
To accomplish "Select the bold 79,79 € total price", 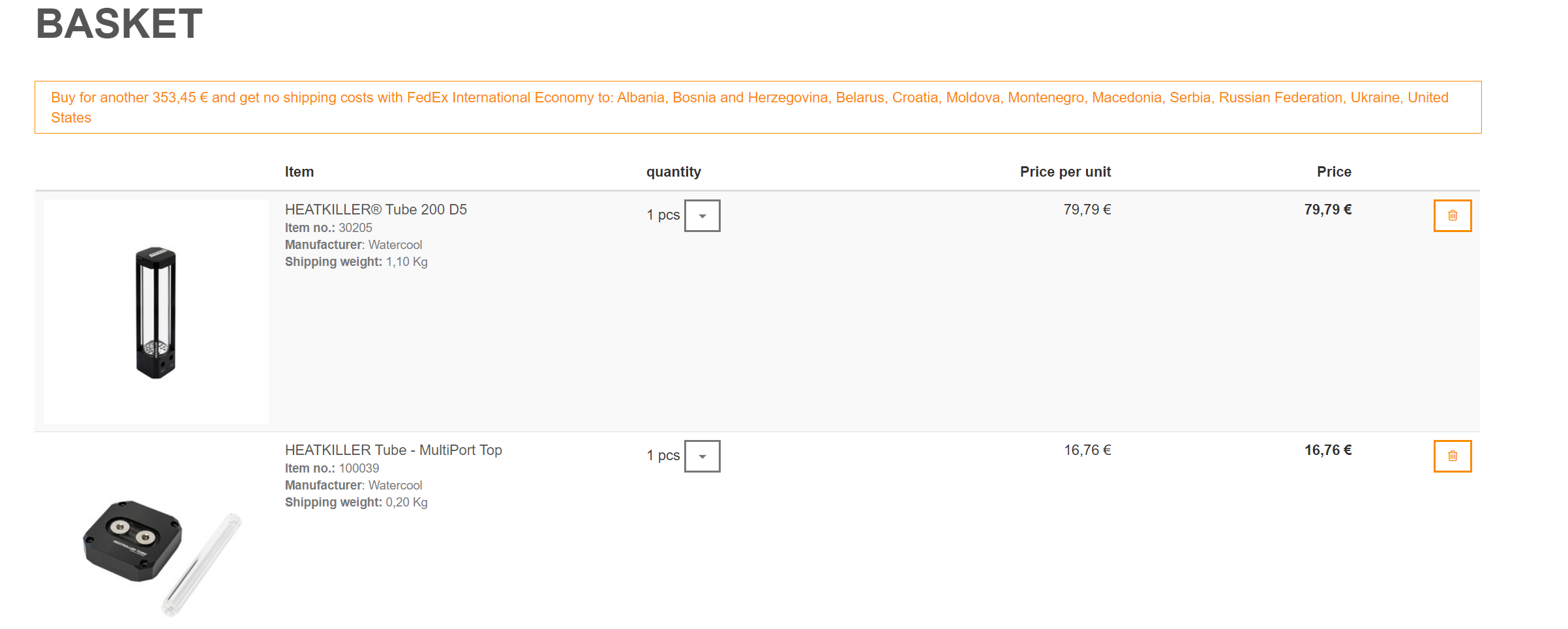I will click(1327, 210).
